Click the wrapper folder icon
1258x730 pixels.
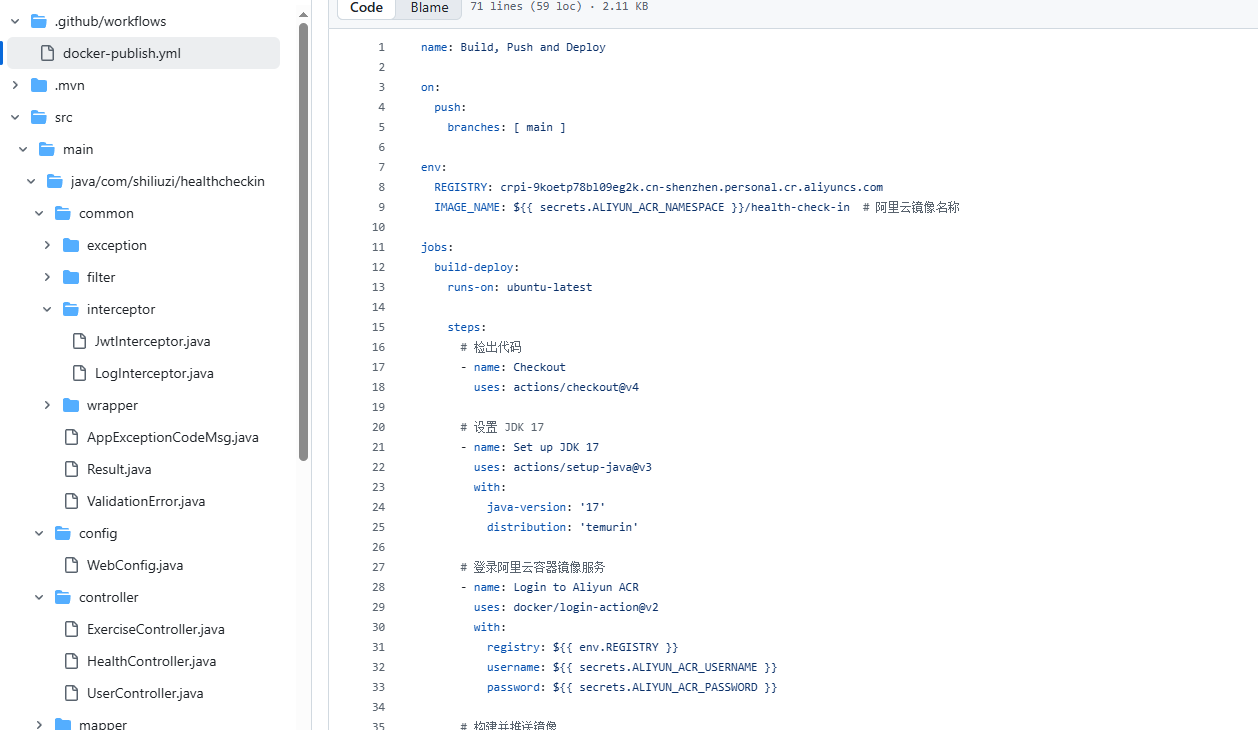coord(71,405)
